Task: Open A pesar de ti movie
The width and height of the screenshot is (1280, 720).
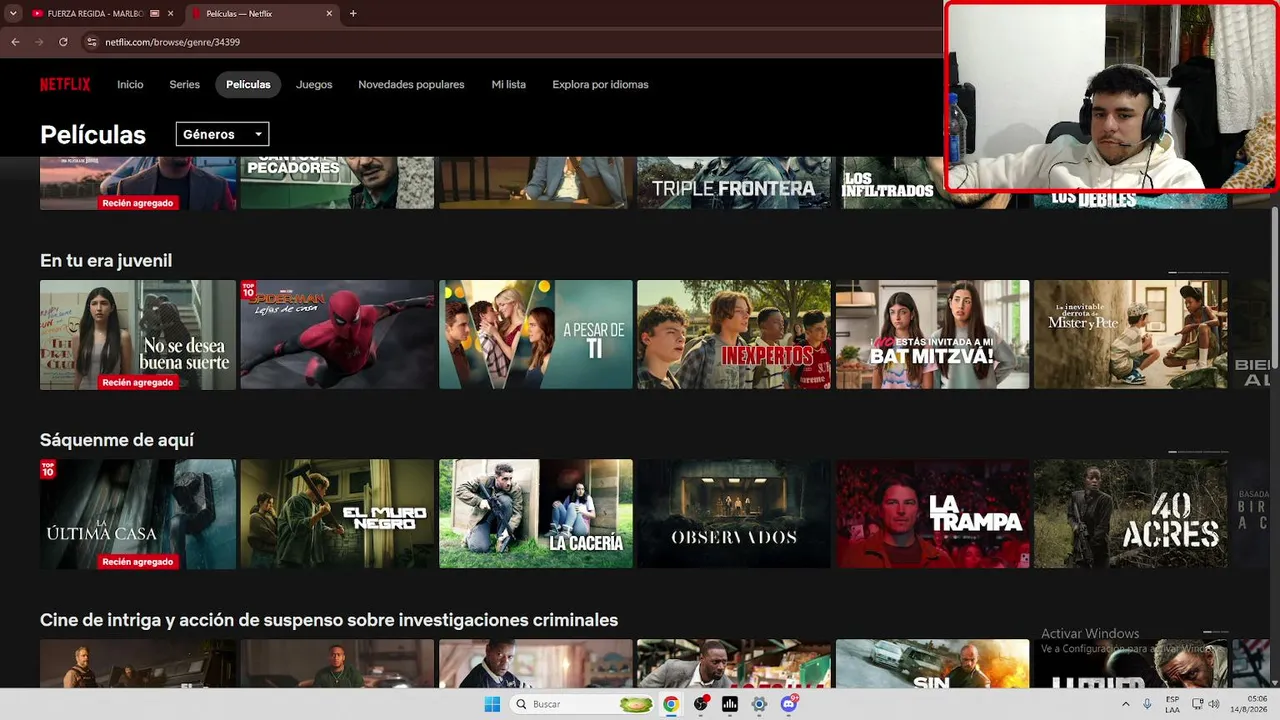Action: coord(536,335)
